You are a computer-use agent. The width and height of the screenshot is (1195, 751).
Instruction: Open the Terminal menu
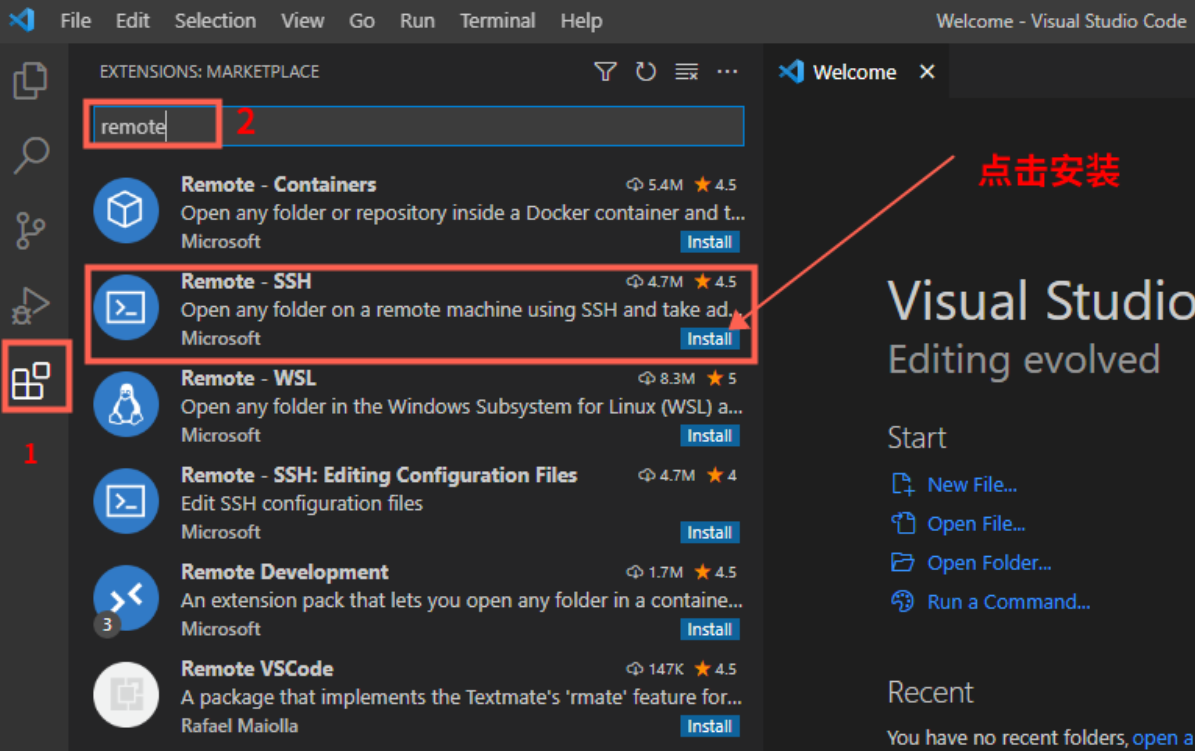pos(497,21)
